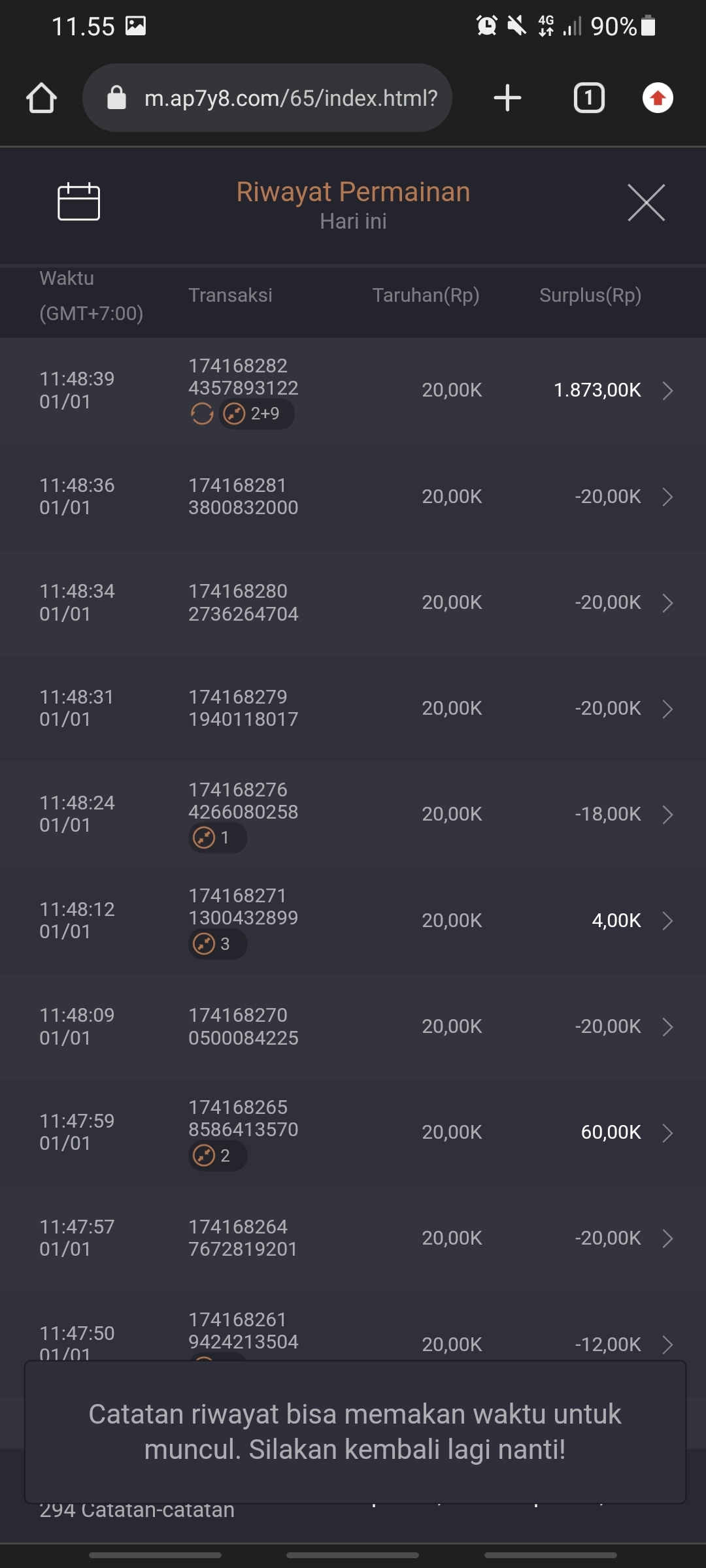Tap the Taruhan(Rp) column header
706x1568 pixels.
(x=426, y=295)
